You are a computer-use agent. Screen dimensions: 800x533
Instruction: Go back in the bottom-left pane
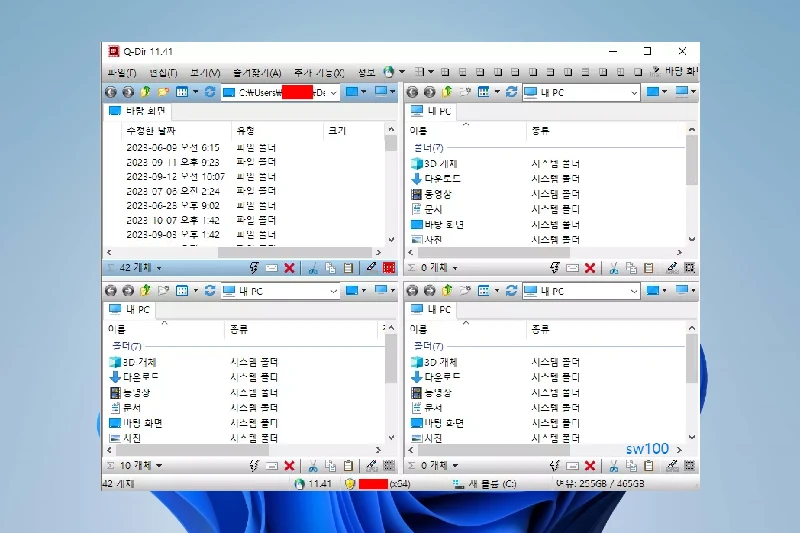pos(111,291)
